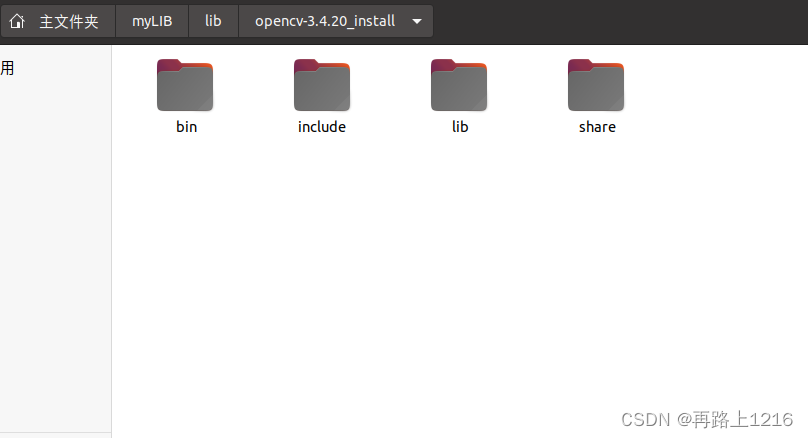Select the share folder icon

(x=596, y=85)
